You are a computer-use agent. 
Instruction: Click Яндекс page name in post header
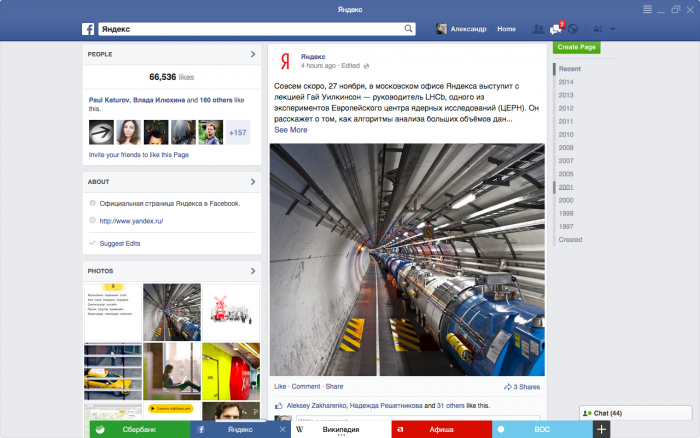312,57
